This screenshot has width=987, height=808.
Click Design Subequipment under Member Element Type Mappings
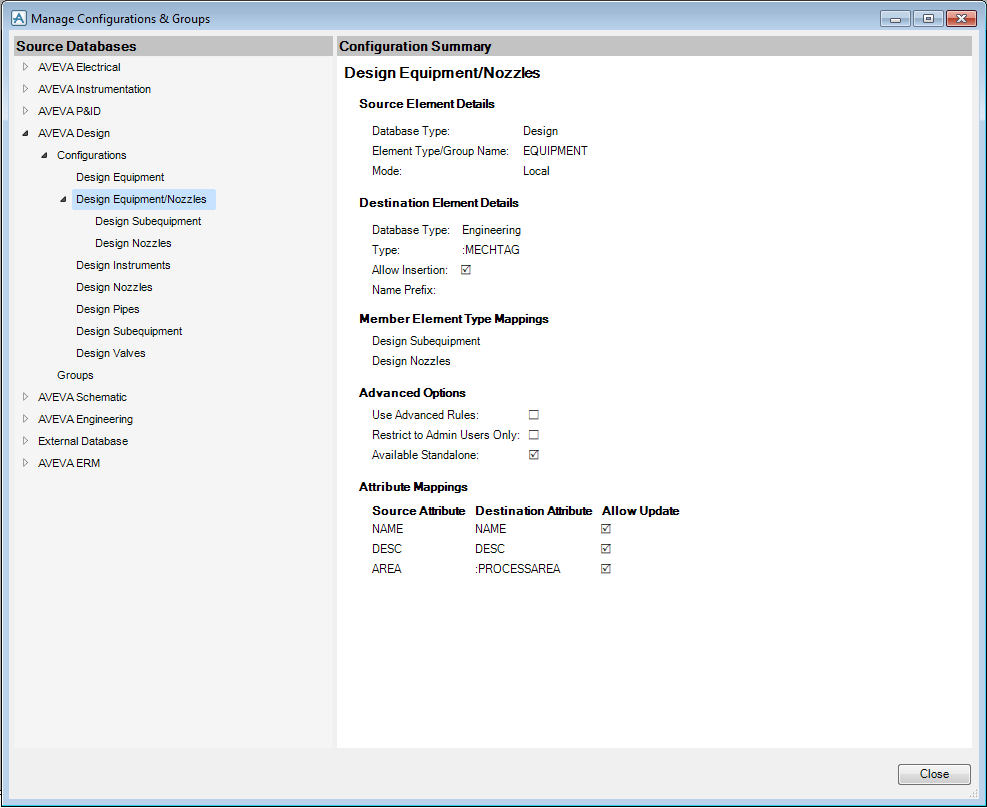coord(426,341)
